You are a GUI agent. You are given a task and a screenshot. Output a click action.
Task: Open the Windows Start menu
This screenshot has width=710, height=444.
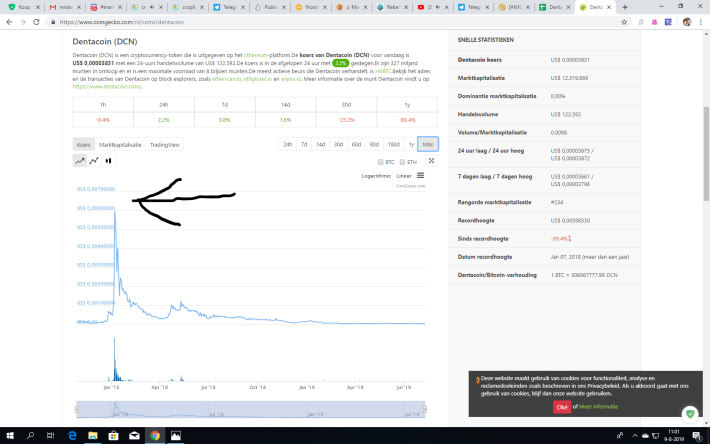click(x=10, y=436)
